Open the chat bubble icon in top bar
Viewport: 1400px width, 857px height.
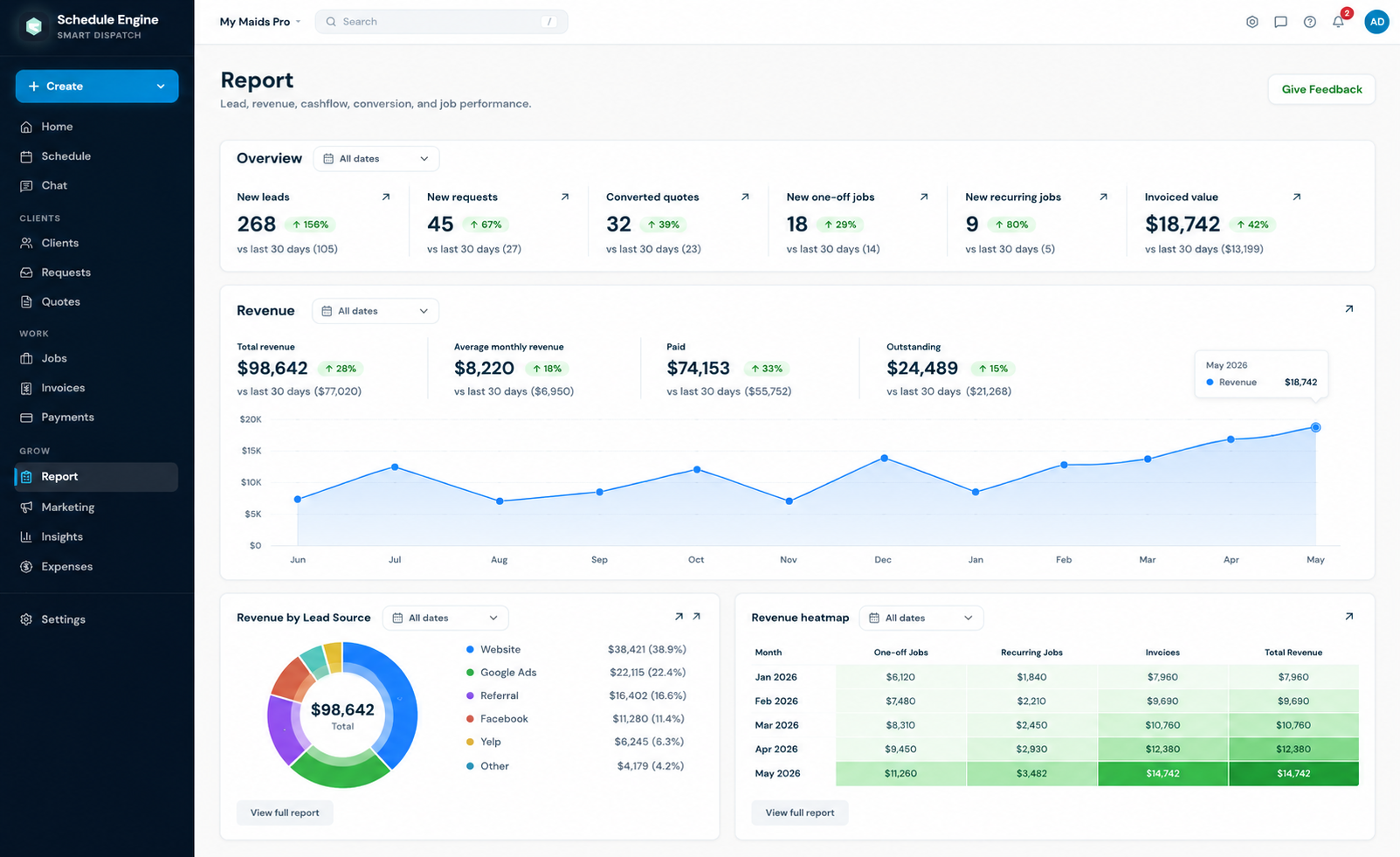click(1280, 22)
